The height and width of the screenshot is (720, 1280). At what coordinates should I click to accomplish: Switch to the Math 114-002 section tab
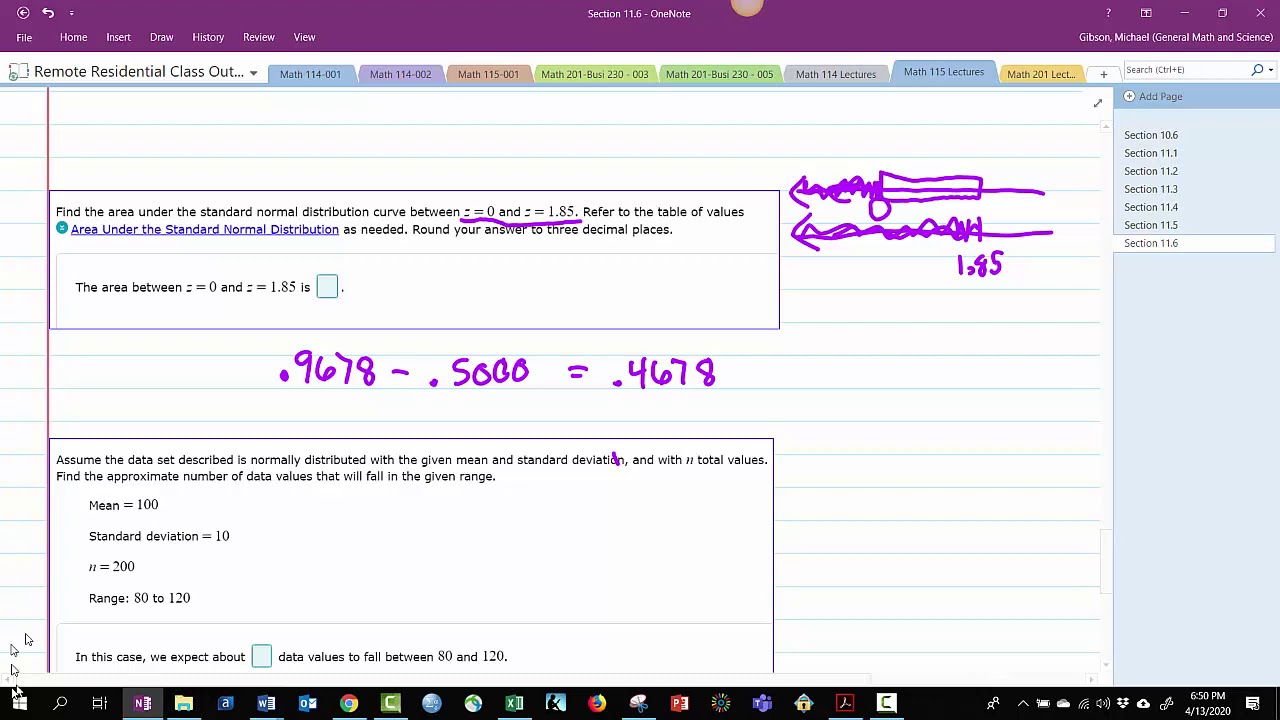click(x=400, y=74)
